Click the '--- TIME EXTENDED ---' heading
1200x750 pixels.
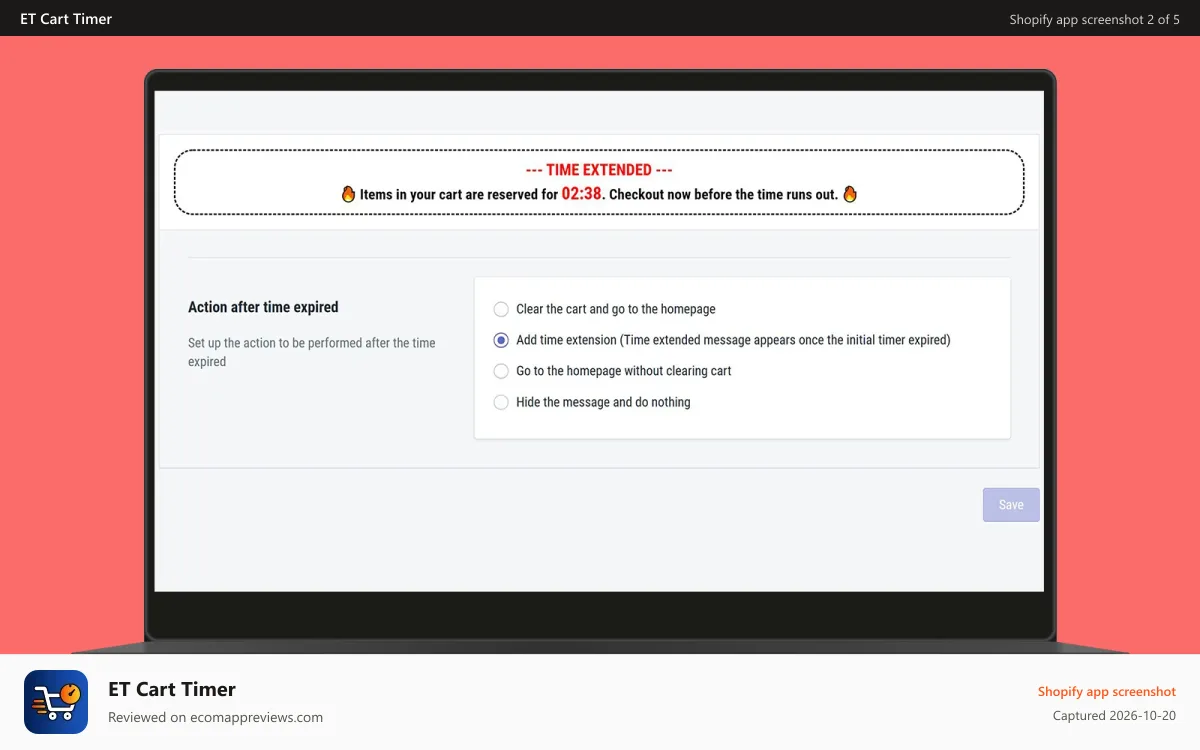pos(599,170)
